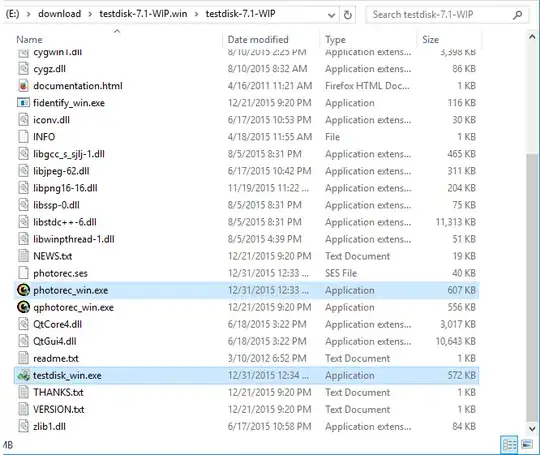The width and height of the screenshot is (540, 455).
Task: Switch to large thumbnails view icon
Action: point(527,445)
